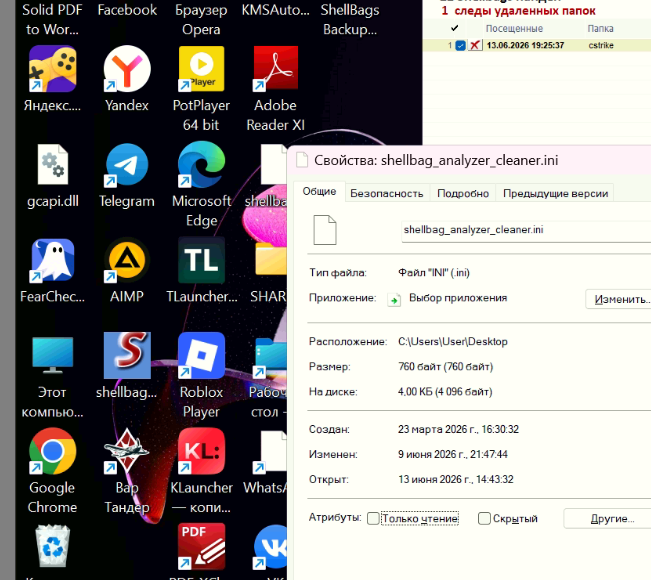
Task: Launch the Yandex browser shortcut
Action: pyautogui.click(x=127, y=69)
